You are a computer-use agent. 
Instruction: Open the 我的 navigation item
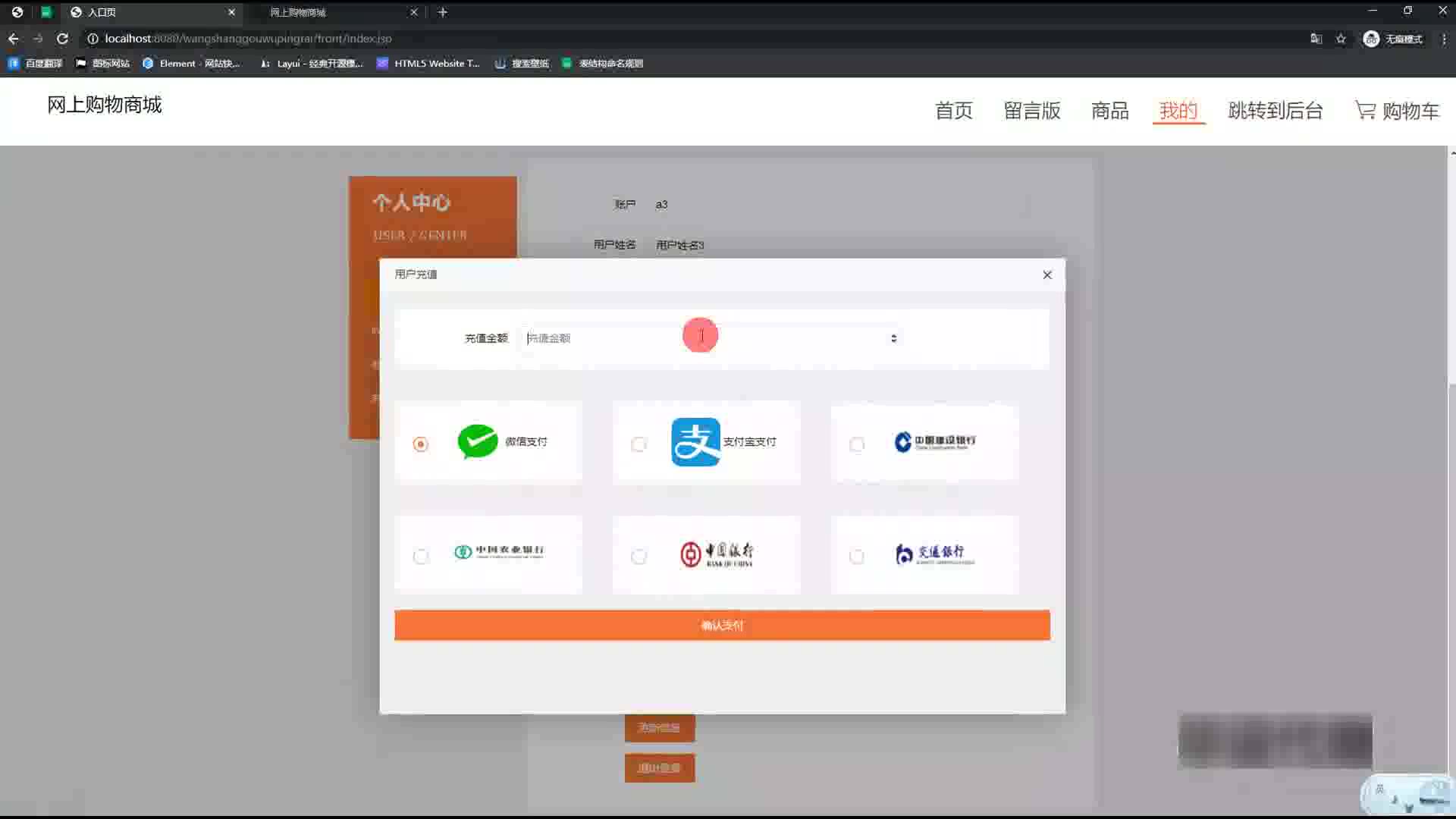point(1178,111)
